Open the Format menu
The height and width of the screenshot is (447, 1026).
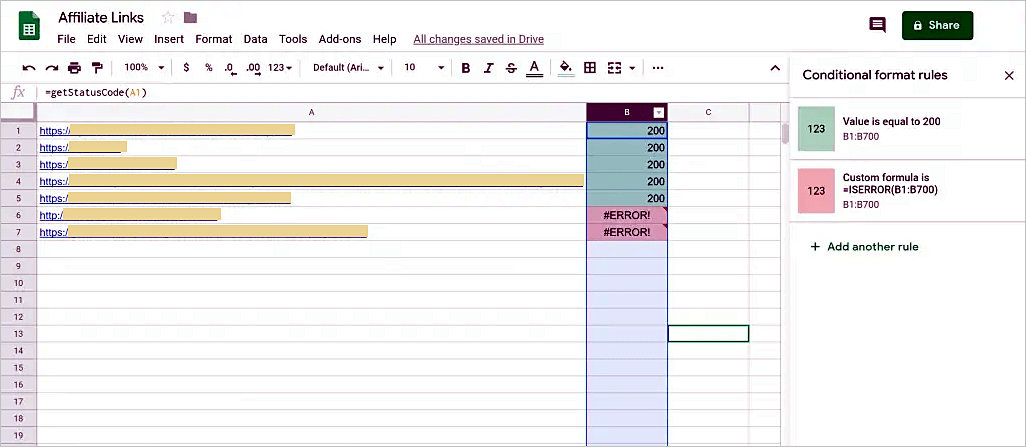[x=213, y=39]
